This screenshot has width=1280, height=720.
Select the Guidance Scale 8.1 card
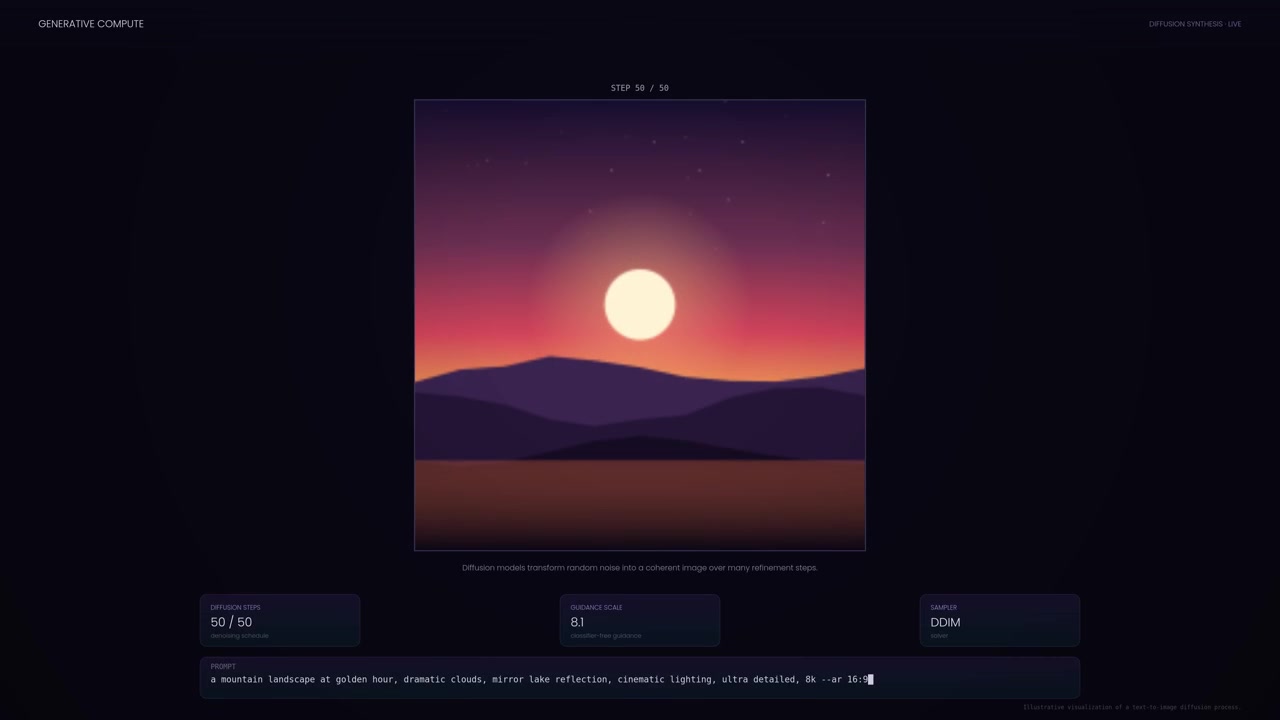click(x=640, y=621)
